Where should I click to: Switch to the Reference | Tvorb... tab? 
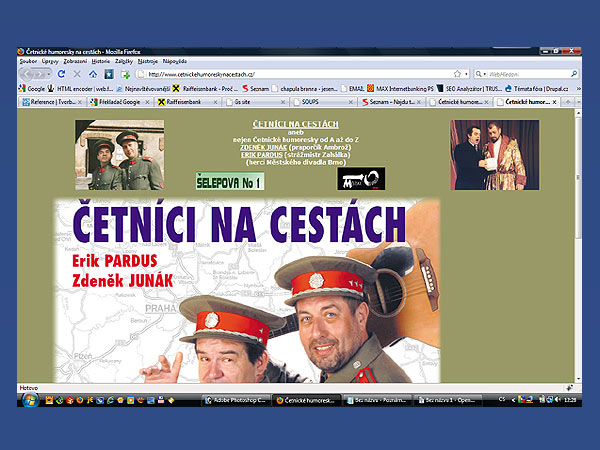click(x=52, y=102)
